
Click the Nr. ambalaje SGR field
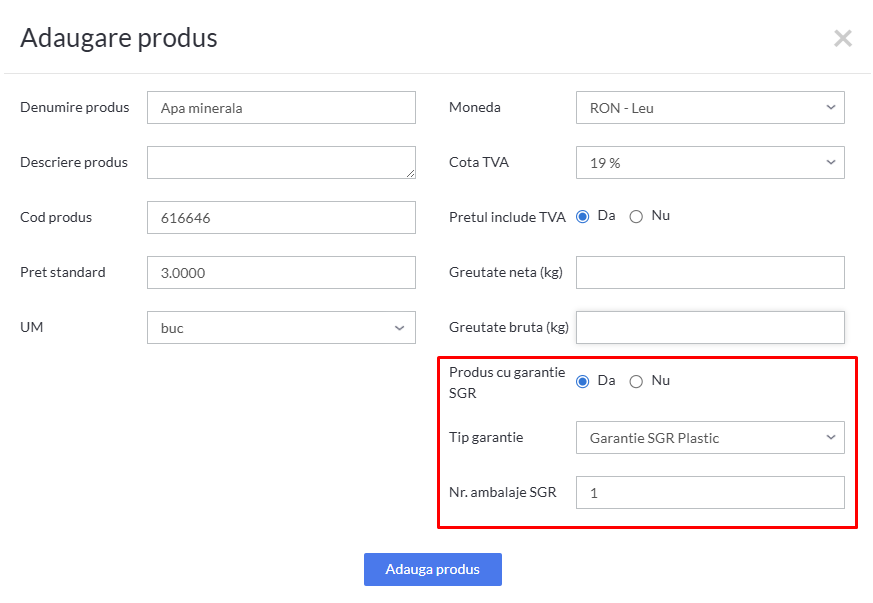pos(710,492)
